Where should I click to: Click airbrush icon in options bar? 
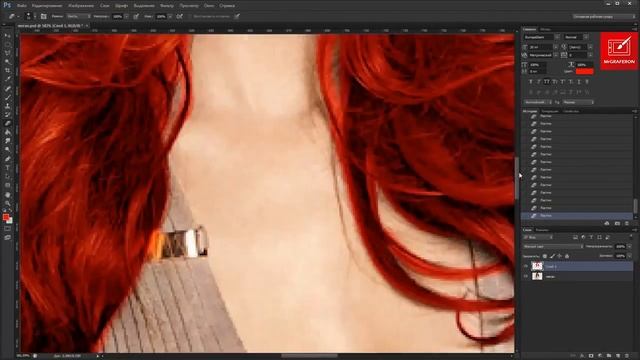[180, 16]
